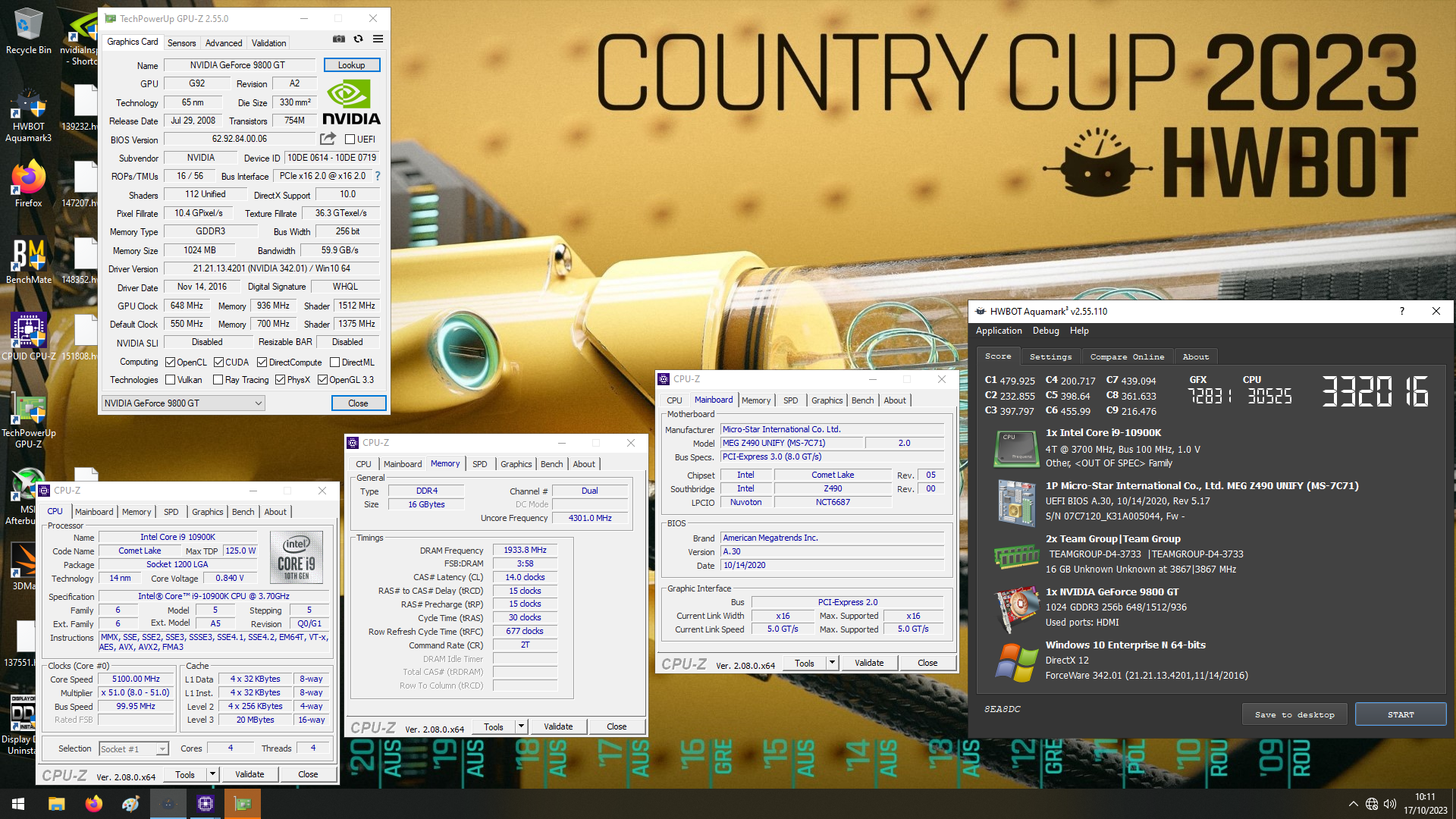
Task: Click motherboard thumbnail in Aquamark results
Action: point(1015,502)
